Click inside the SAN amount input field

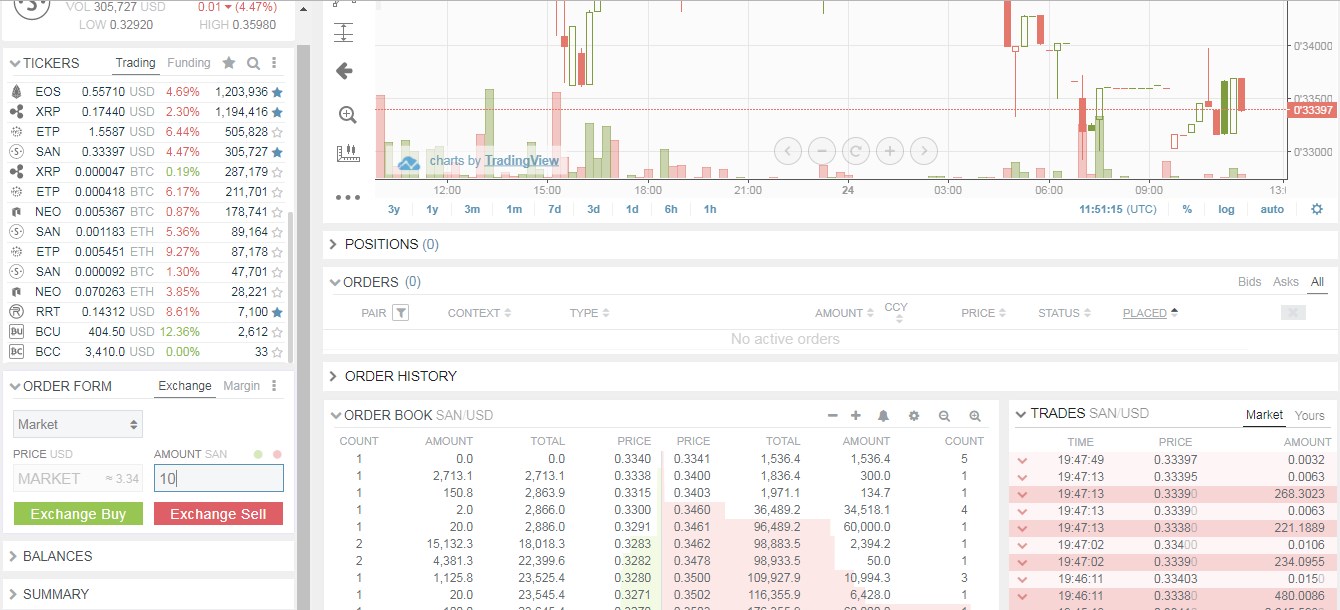coord(218,478)
